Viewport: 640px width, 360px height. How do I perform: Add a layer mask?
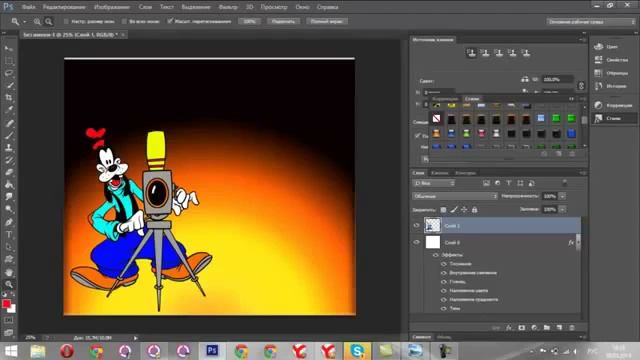point(522,328)
